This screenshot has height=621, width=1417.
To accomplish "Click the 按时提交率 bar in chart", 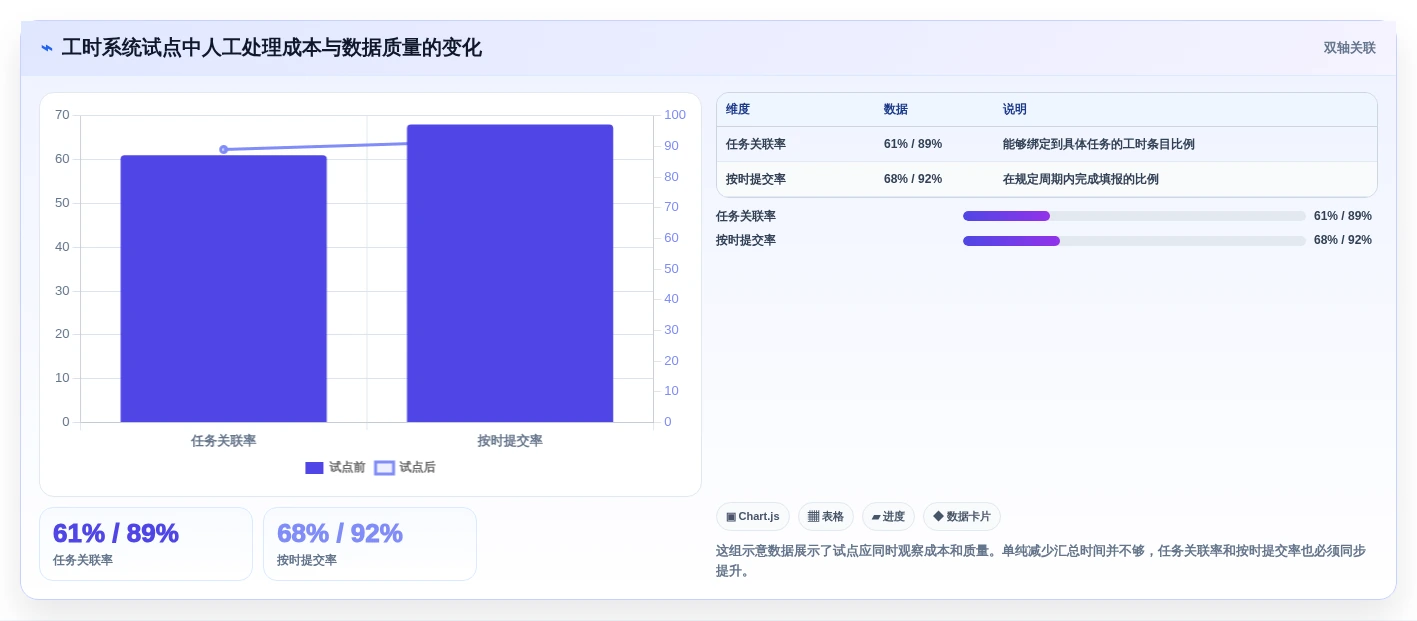I will [x=510, y=273].
